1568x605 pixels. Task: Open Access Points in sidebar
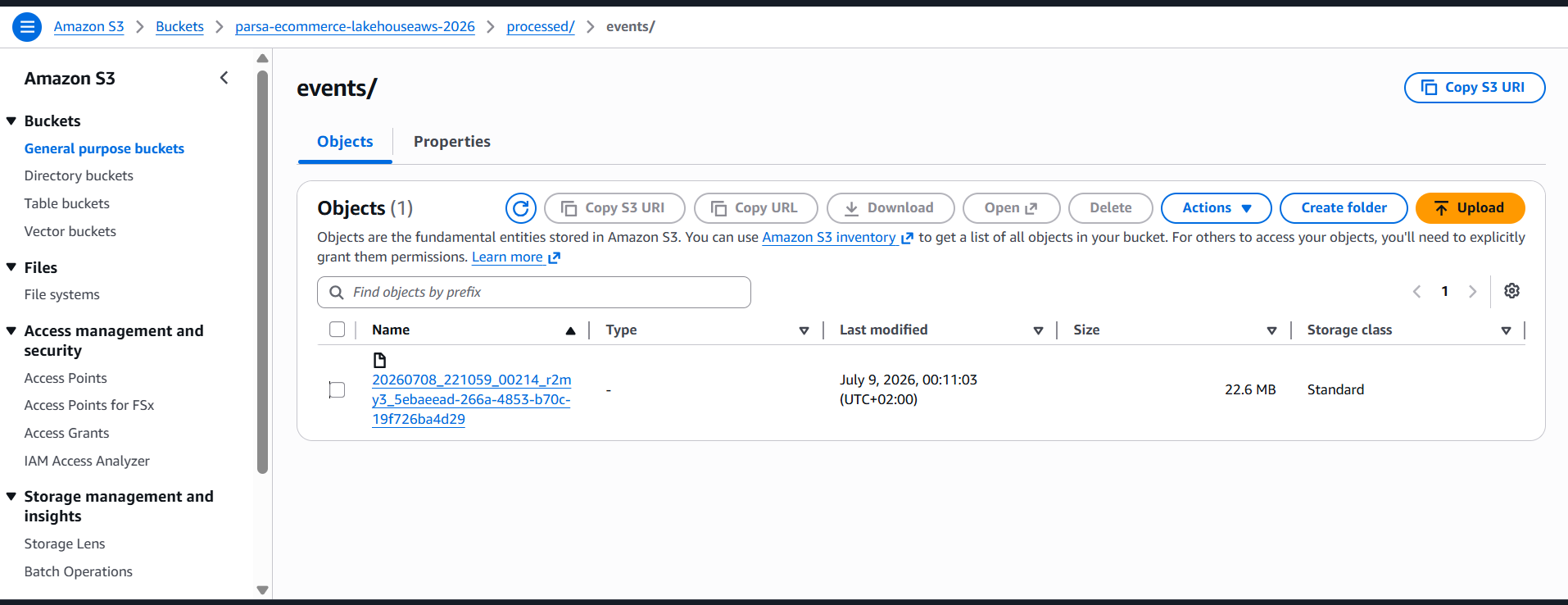point(66,378)
